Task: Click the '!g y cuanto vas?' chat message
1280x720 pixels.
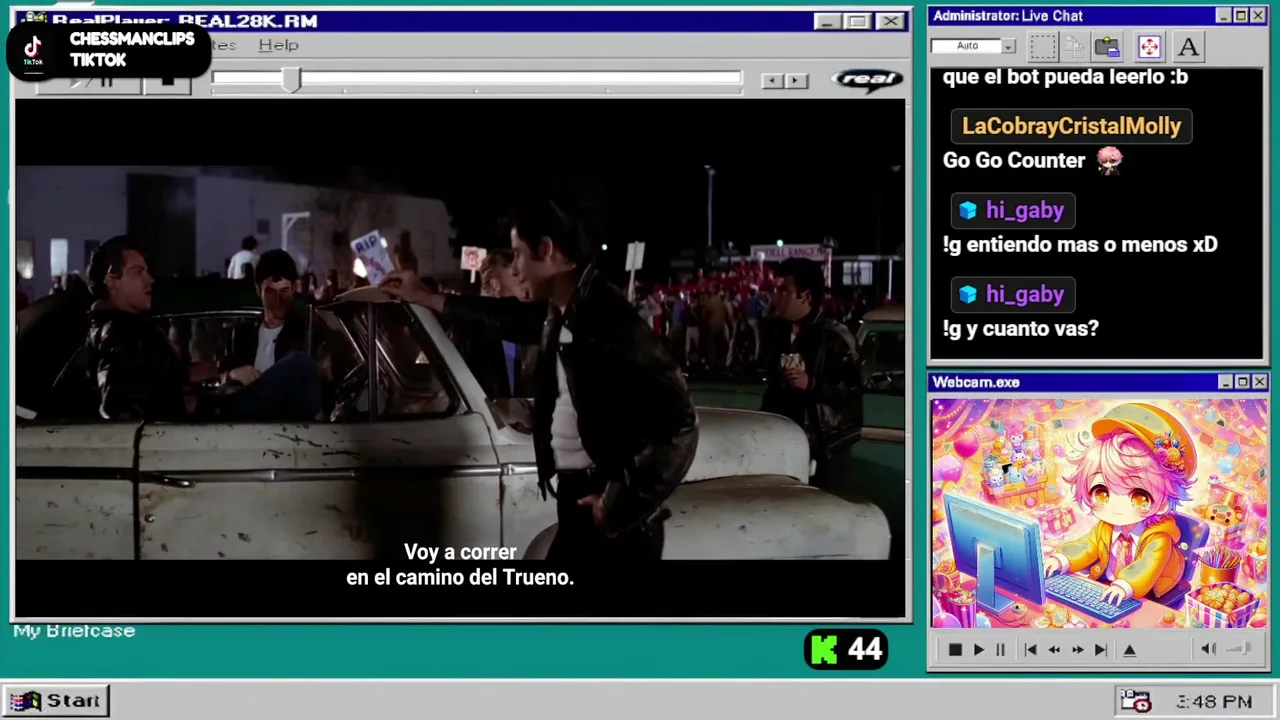Action: (x=1020, y=328)
